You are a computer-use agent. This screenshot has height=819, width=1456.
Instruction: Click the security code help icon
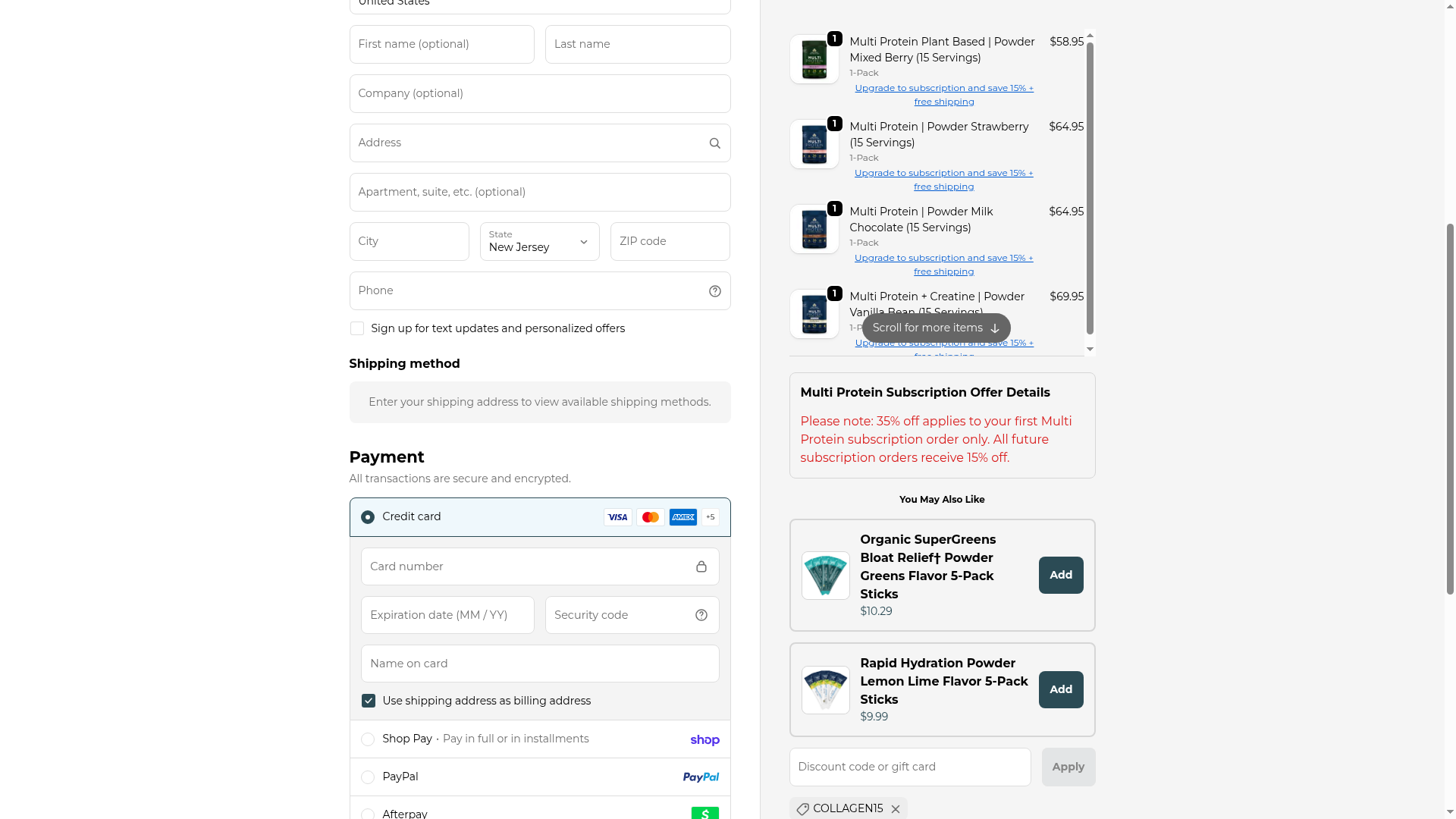click(701, 615)
